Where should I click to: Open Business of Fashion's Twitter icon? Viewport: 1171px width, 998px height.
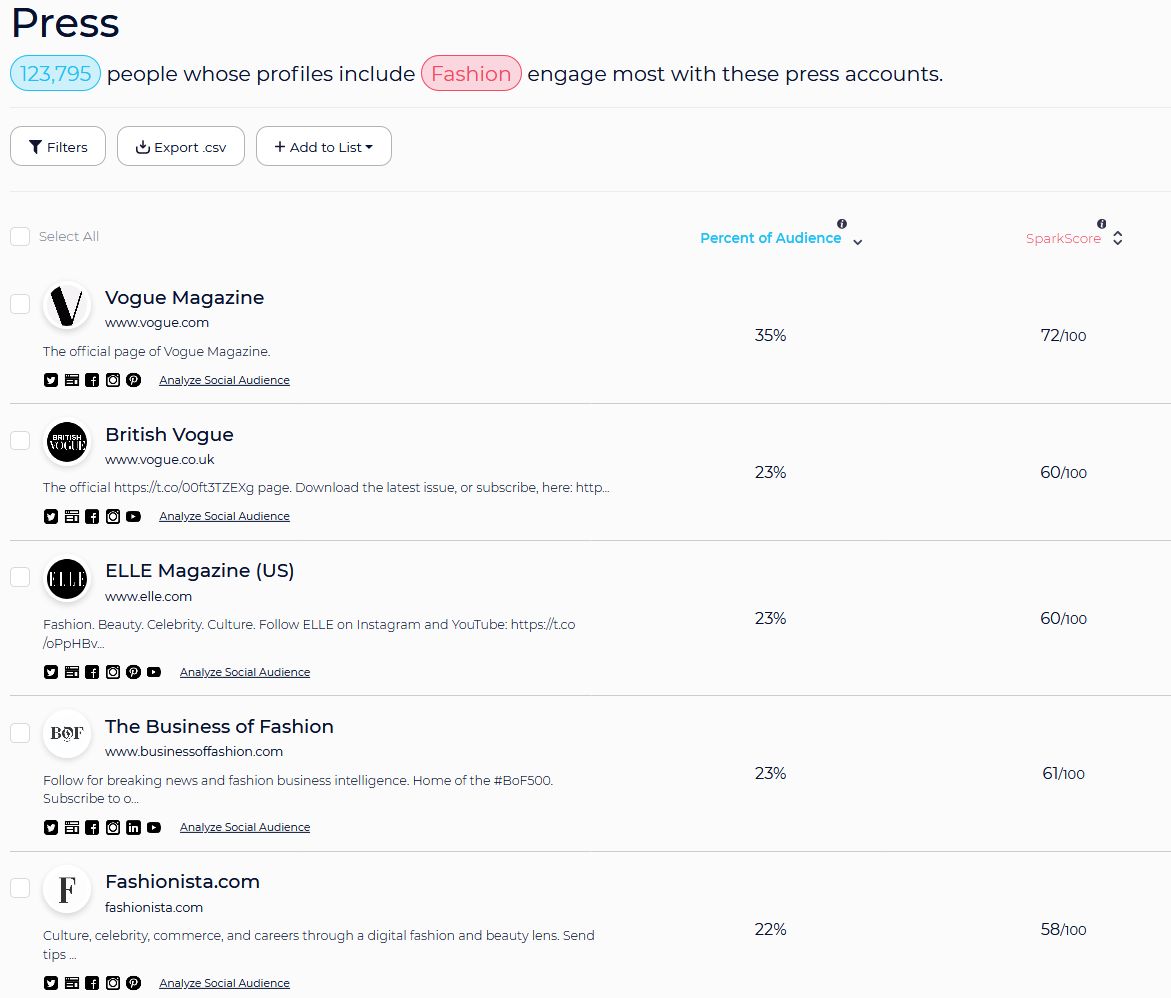pos(51,827)
